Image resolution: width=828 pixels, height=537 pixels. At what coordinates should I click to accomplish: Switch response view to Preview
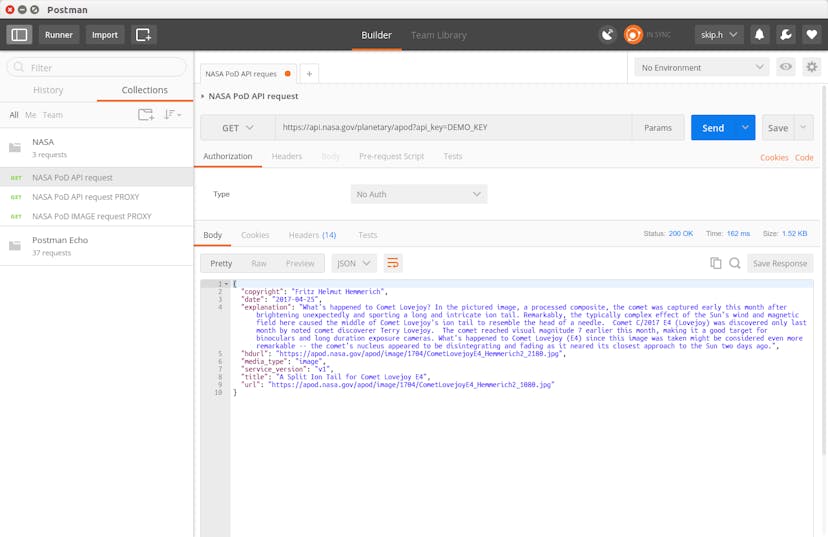click(300, 263)
